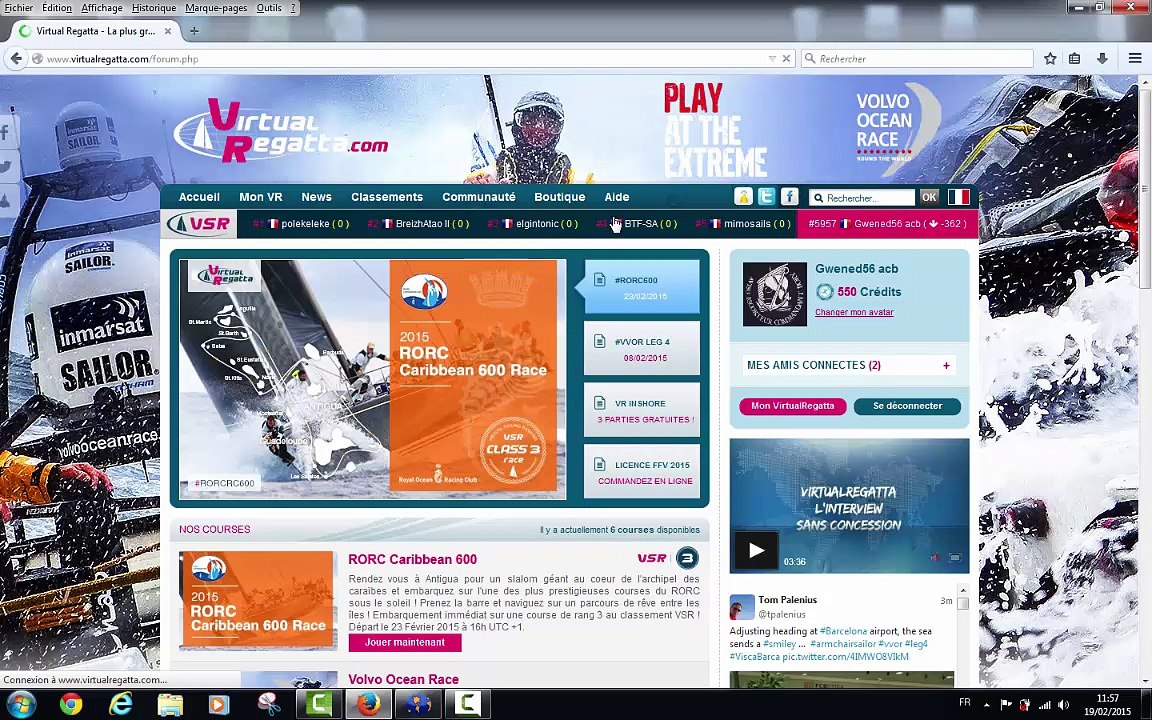Image resolution: width=1152 pixels, height=720 pixels.
Task: Click the VSR logo in ranking bar
Action: click(x=199, y=224)
